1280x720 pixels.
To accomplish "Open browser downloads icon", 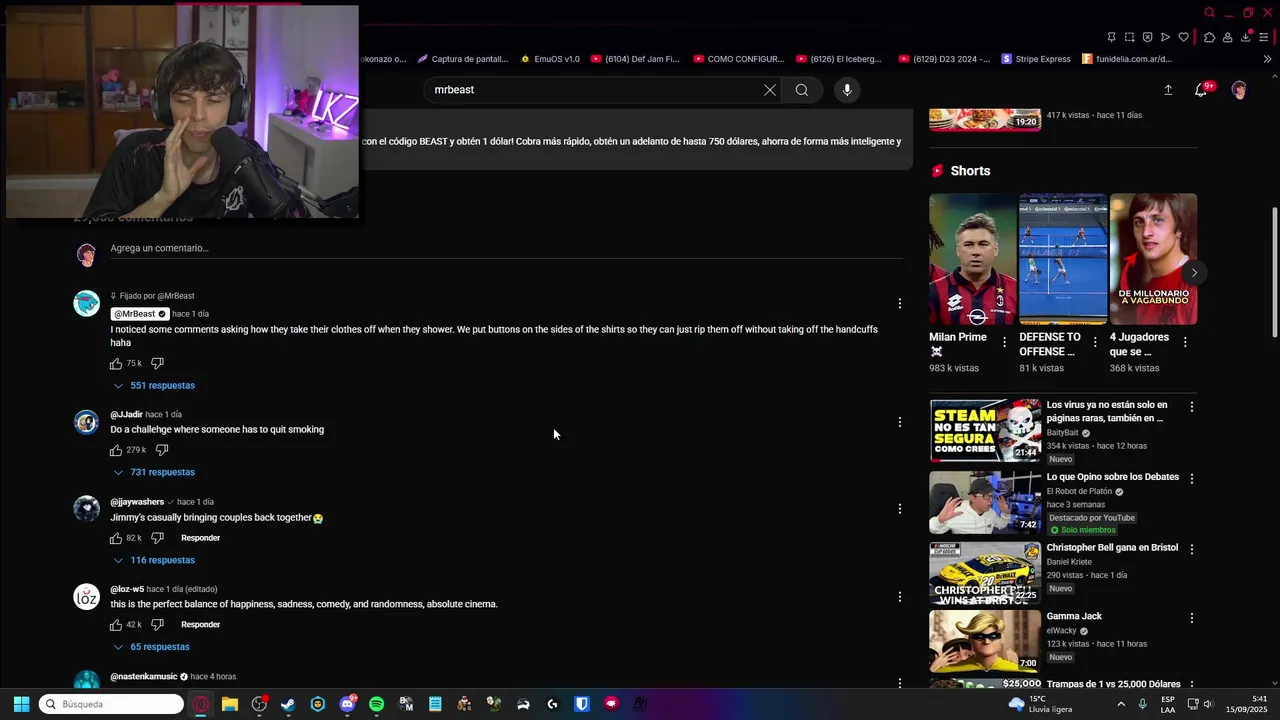I will [x=1246, y=37].
